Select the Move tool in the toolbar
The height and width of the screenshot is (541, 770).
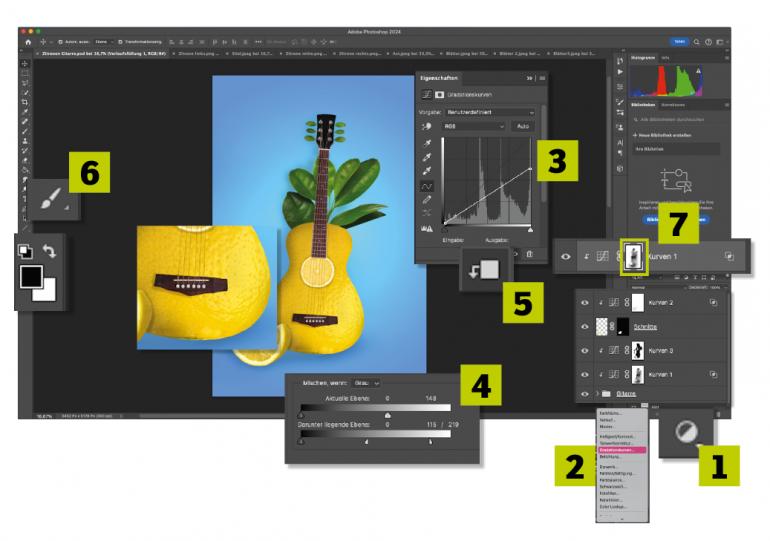point(25,64)
